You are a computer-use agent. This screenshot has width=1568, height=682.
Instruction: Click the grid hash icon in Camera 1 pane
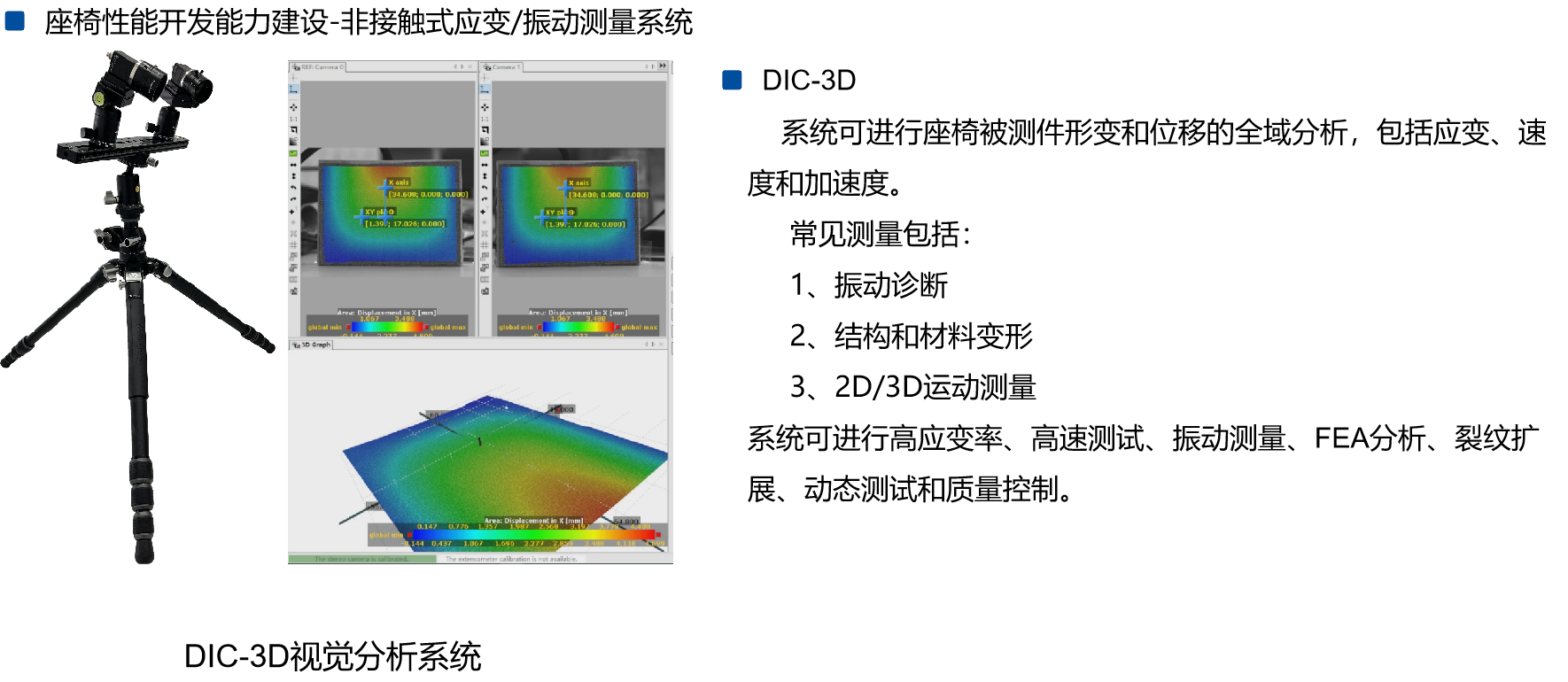point(485,244)
